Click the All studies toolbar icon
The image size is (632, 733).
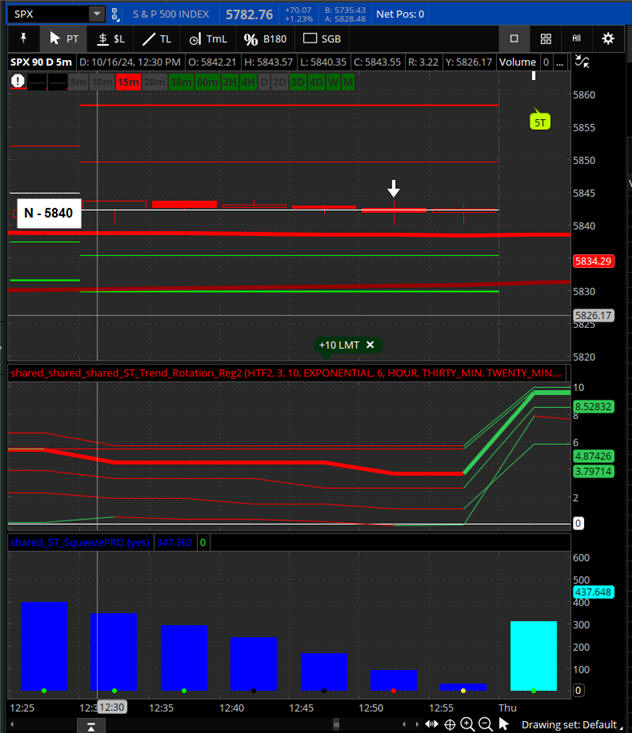point(576,39)
